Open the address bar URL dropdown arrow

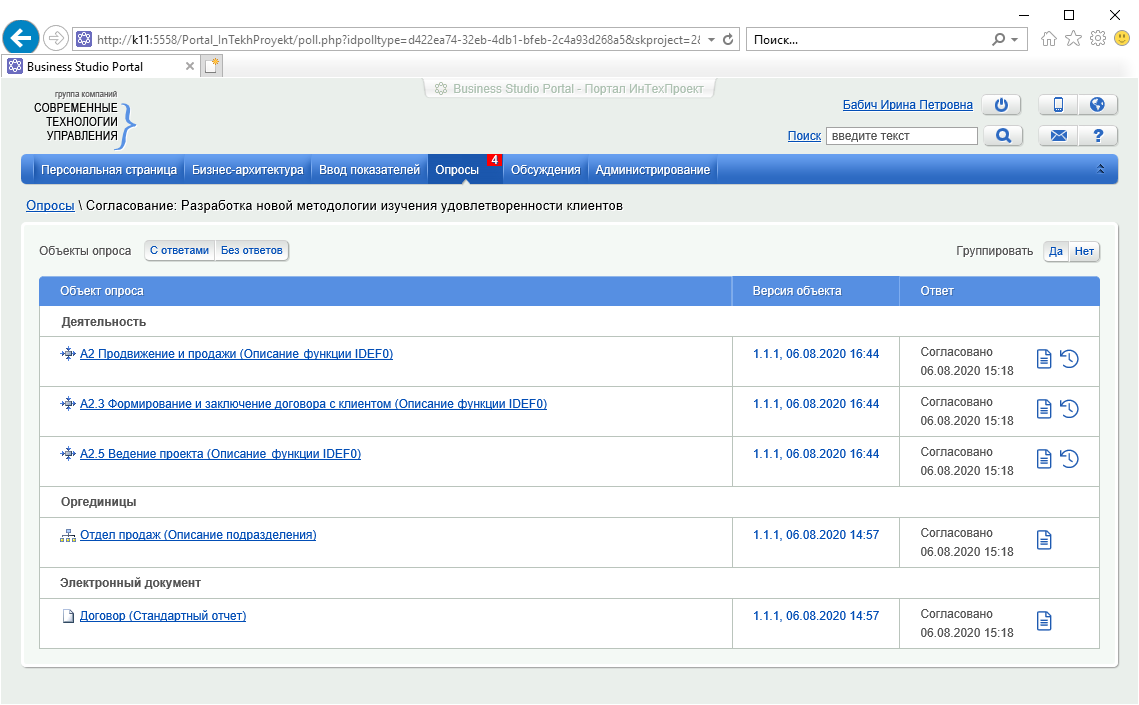click(711, 40)
